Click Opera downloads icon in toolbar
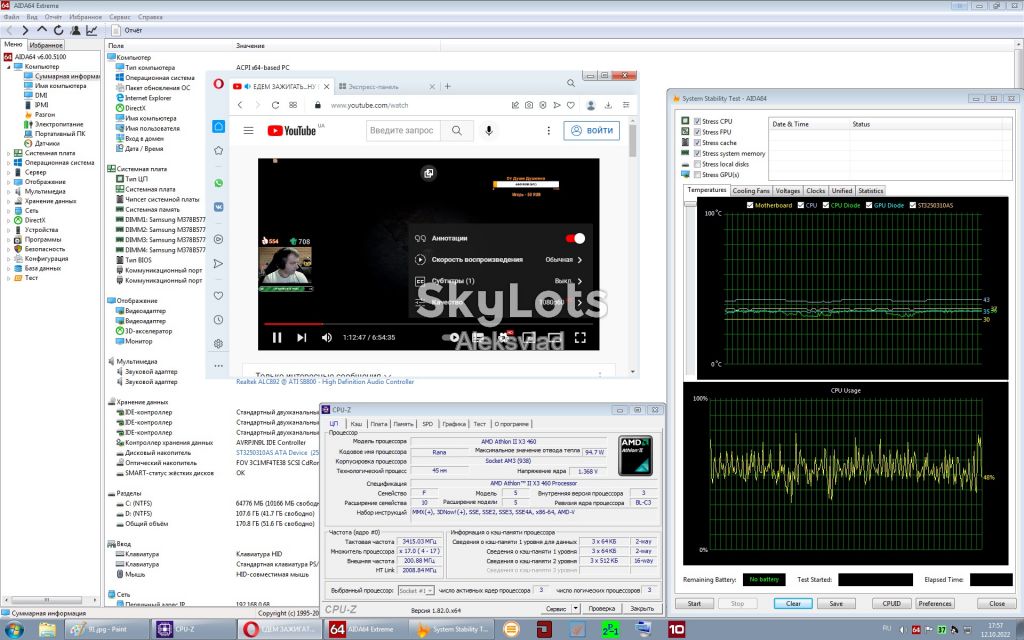1024x640 pixels. click(608, 105)
